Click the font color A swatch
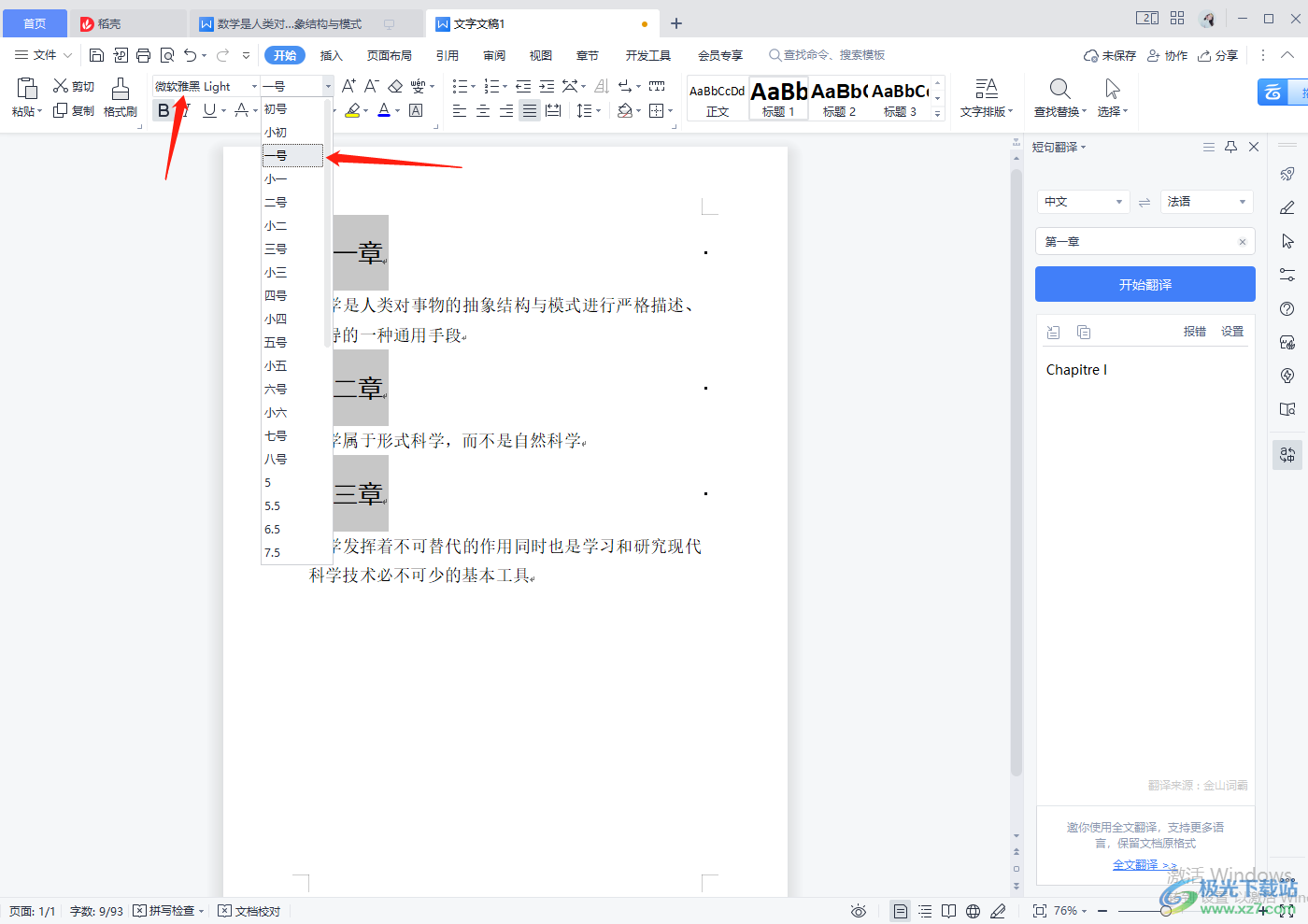This screenshot has height=924, width=1308. click(384, 110)
